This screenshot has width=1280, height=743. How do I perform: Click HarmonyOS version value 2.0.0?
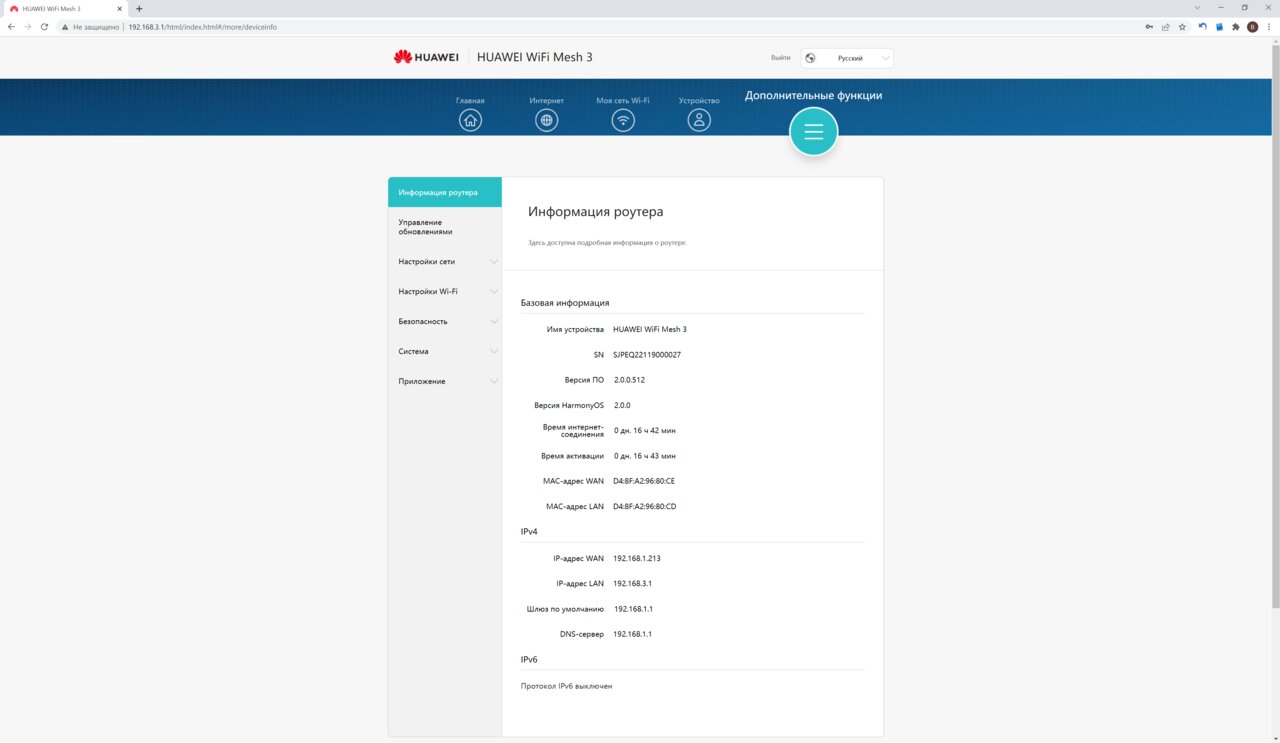[x=622, y=406]
